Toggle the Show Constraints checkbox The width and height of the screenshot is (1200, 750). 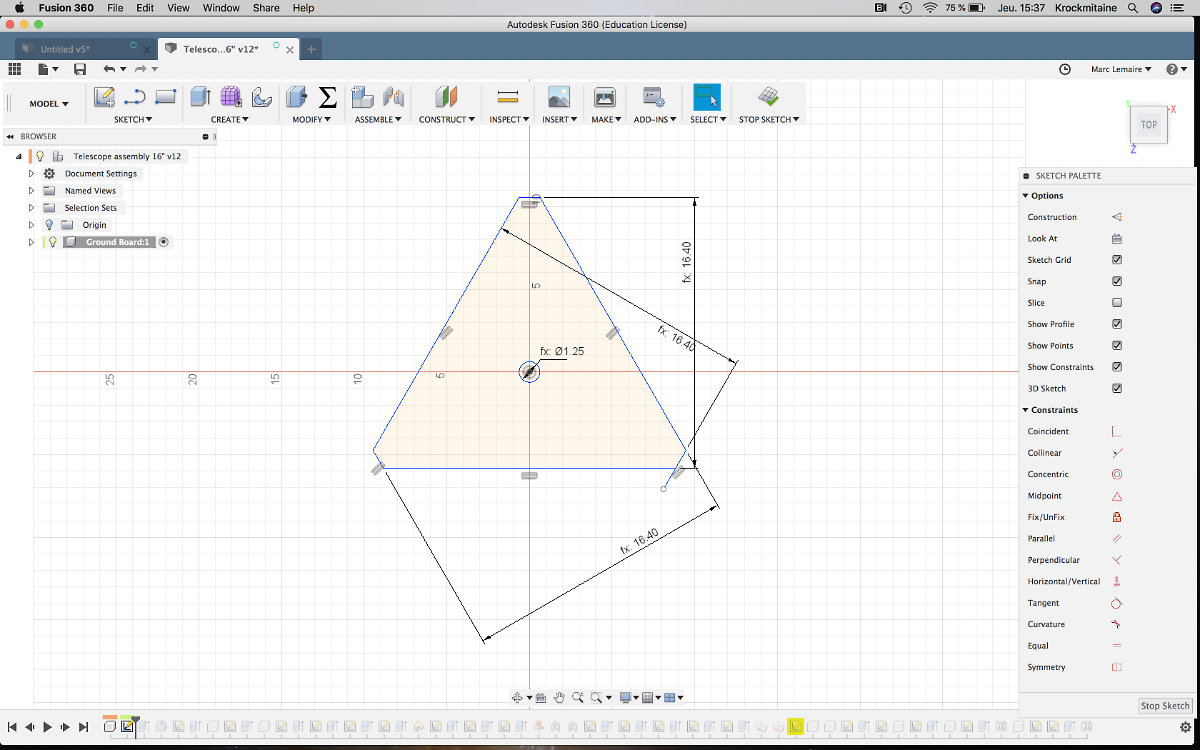(1117, 367)
